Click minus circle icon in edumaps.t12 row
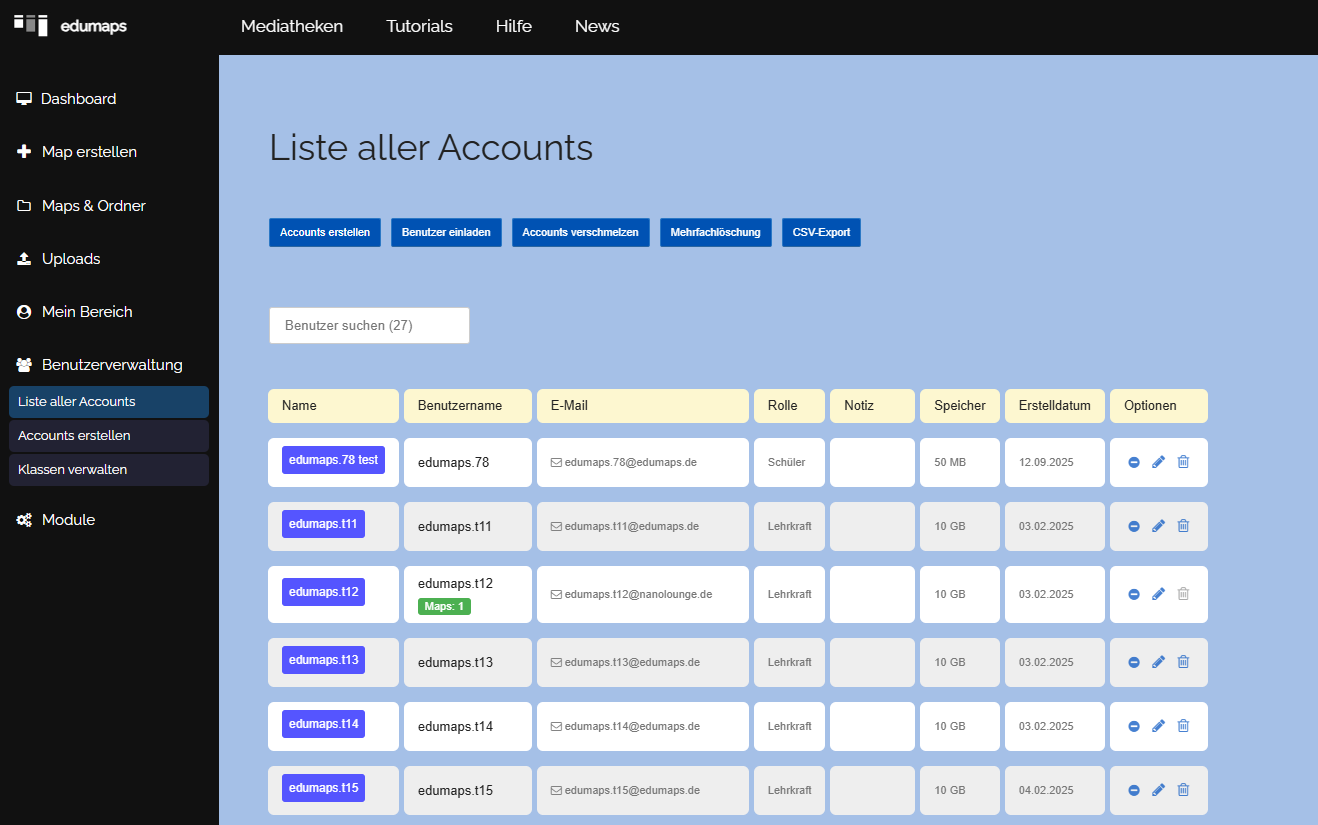Image resolution: width=1318 pixels, height=825 pixels. tap(1134, 594)
